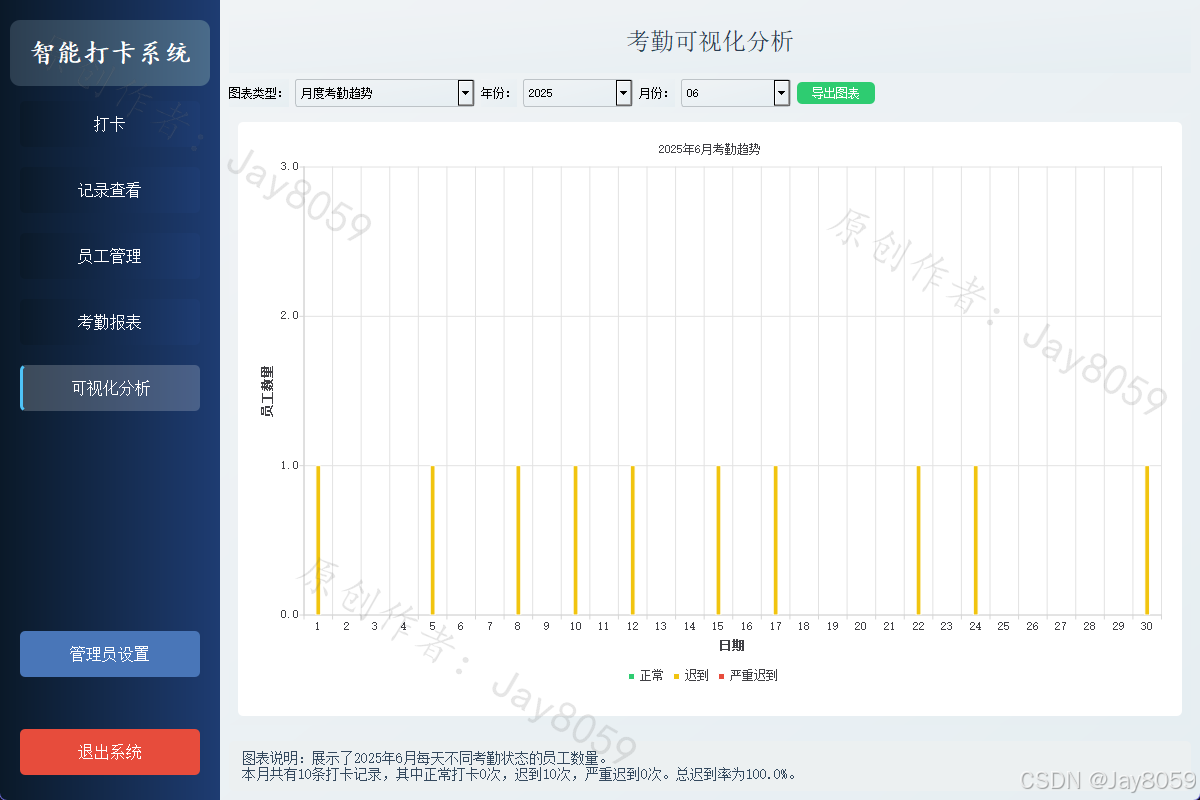Click the yellow bar for day 17
This screenshot has width=1200, height=800.
pos(775,540)
